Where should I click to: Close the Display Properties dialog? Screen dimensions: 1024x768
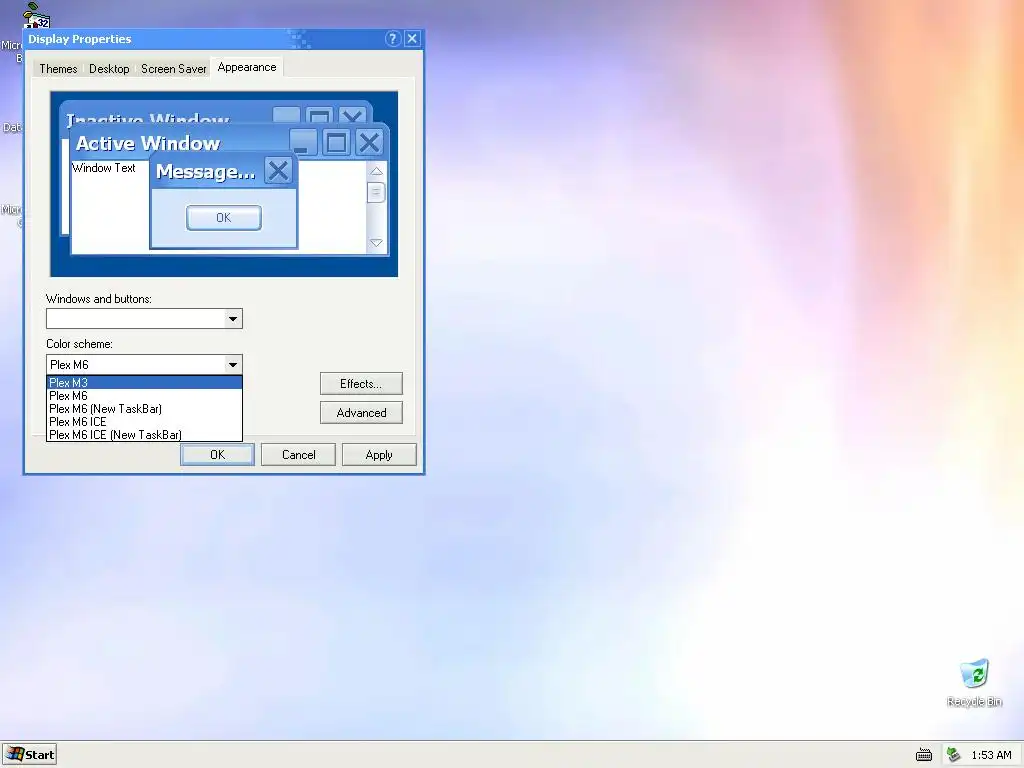[x=412, y=39]
